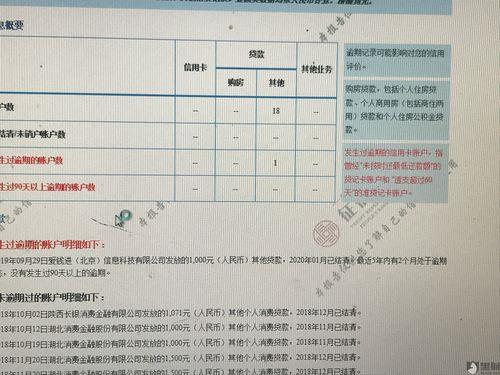Image resolution: width=500 pixels, height=375 pixels.
Task: Click the 10月19日 湖北消费金融 1,000元 record
Action: click(180, 343)
